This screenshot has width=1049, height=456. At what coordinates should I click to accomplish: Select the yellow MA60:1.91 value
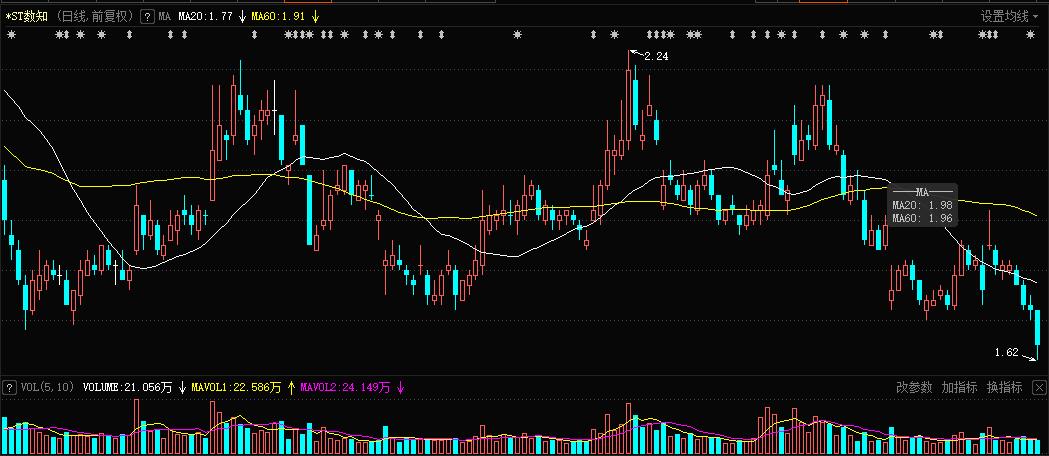click(279, 17)
